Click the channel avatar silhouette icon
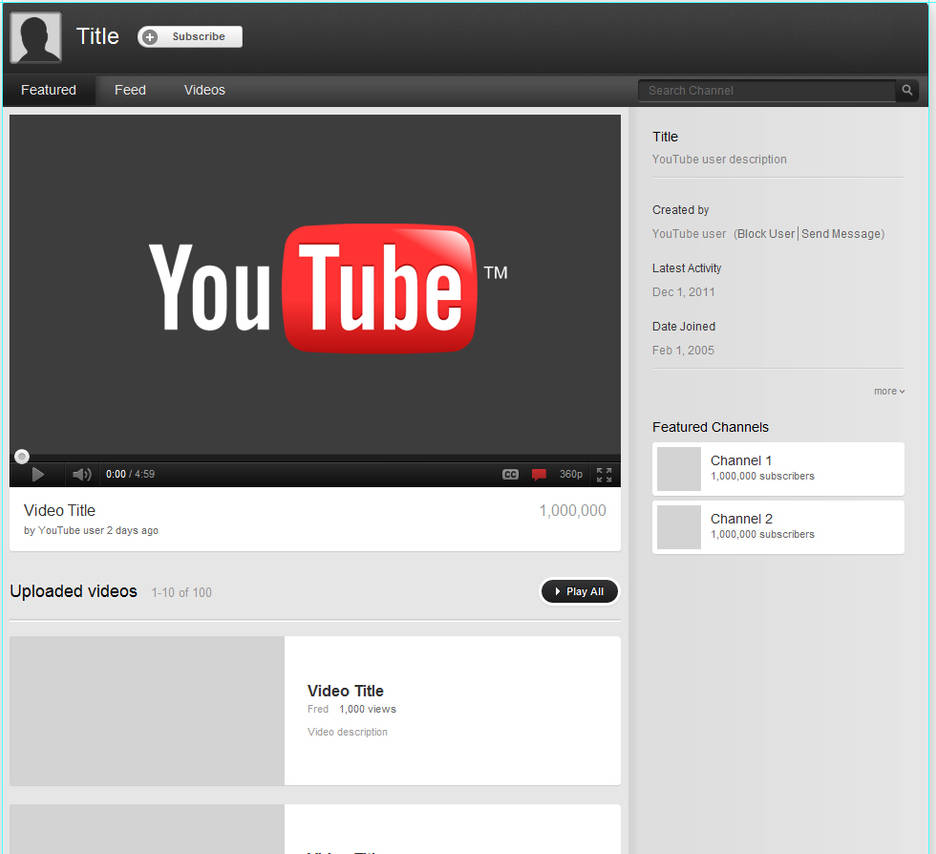The height and width of the screenshot is (854, 936). coord(36,37)
